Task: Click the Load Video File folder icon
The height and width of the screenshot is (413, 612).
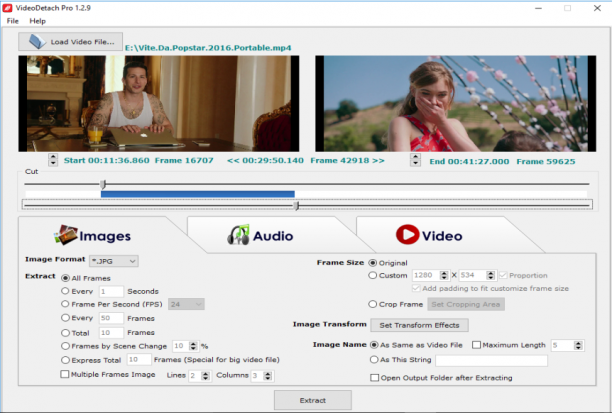Action: [37, 41]
